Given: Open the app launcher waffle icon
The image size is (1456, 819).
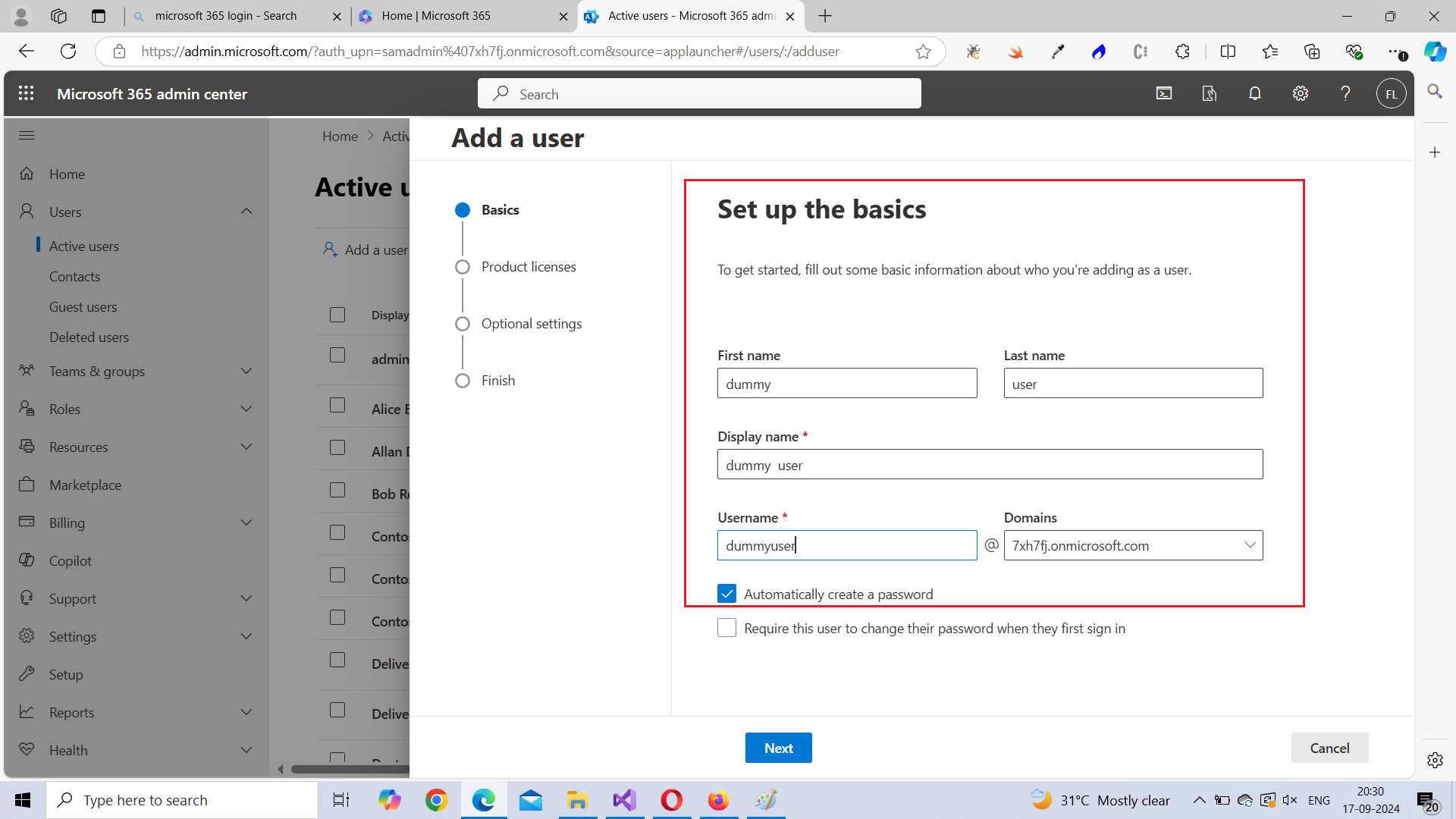Looking at the screenshot, I should 26,93.
